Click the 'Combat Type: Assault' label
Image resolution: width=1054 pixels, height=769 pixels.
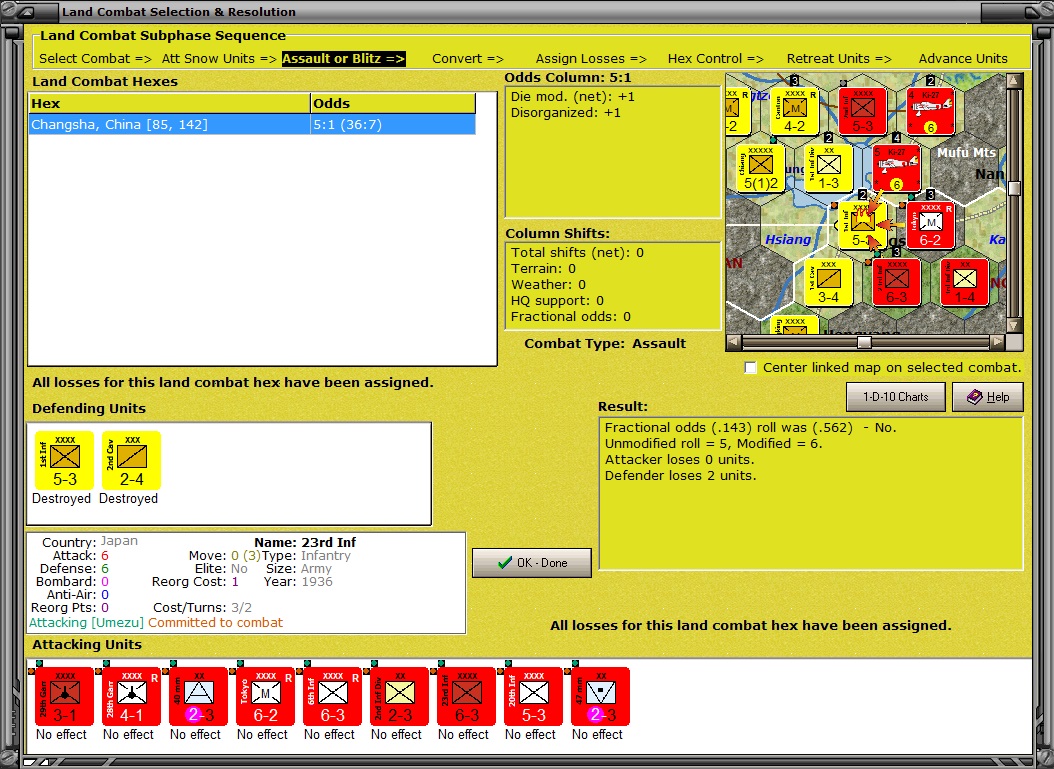coord(605,343)
